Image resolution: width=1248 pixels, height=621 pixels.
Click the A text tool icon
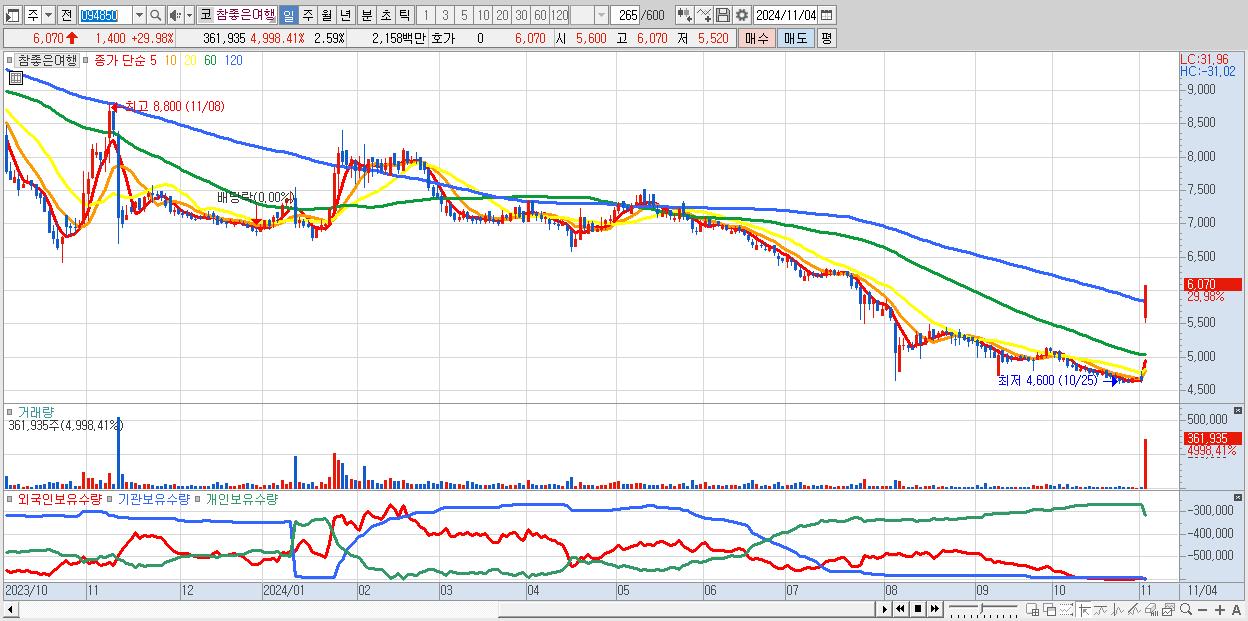1237,609
